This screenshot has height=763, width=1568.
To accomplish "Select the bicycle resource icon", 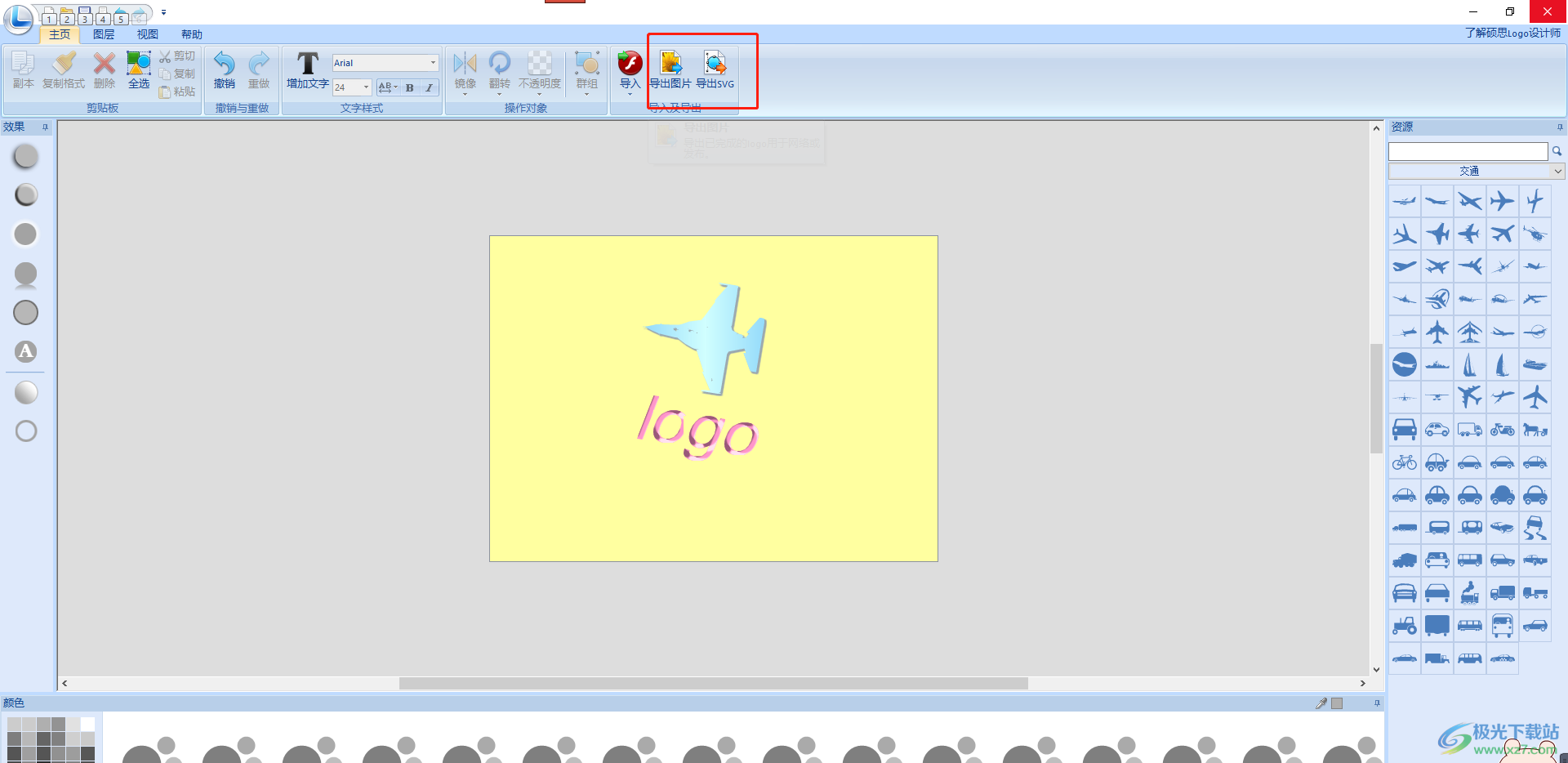I will [1405, 462].
